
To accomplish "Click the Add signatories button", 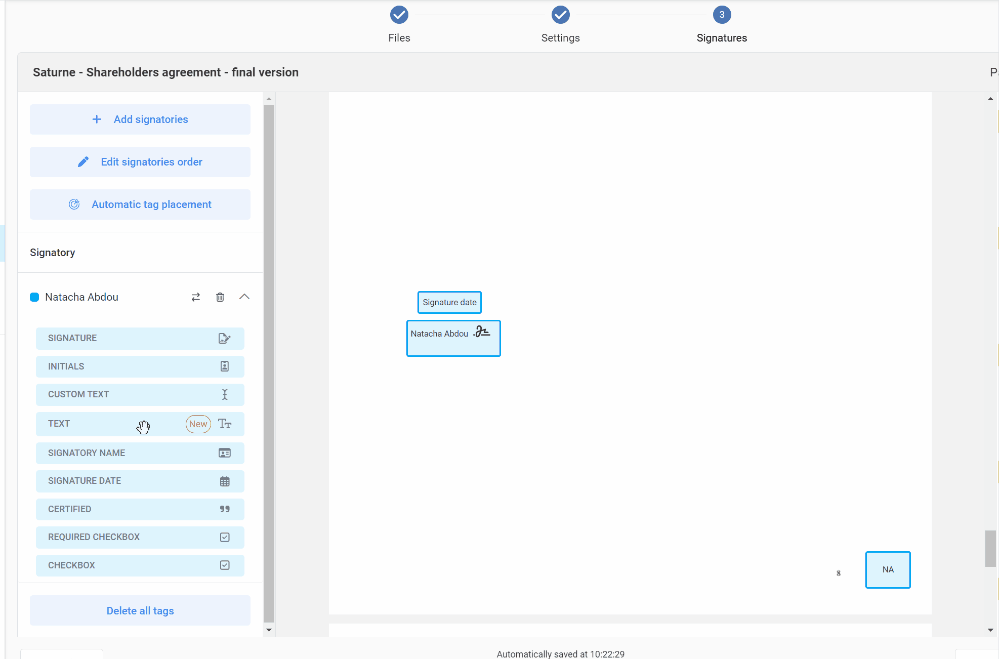I will click(140, 119).
